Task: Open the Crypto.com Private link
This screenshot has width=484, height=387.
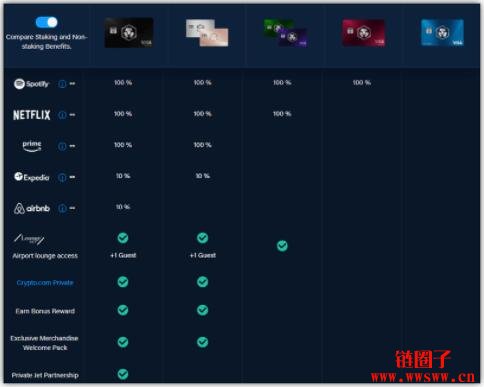Action: [45, 283]
